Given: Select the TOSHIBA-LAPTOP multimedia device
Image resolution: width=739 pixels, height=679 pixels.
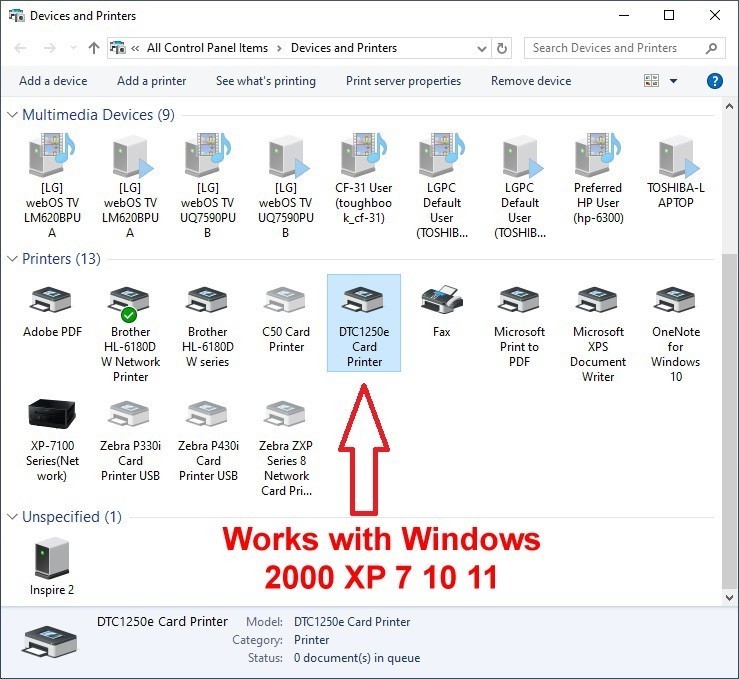Looking at the screenshot, I should [676, 160].
